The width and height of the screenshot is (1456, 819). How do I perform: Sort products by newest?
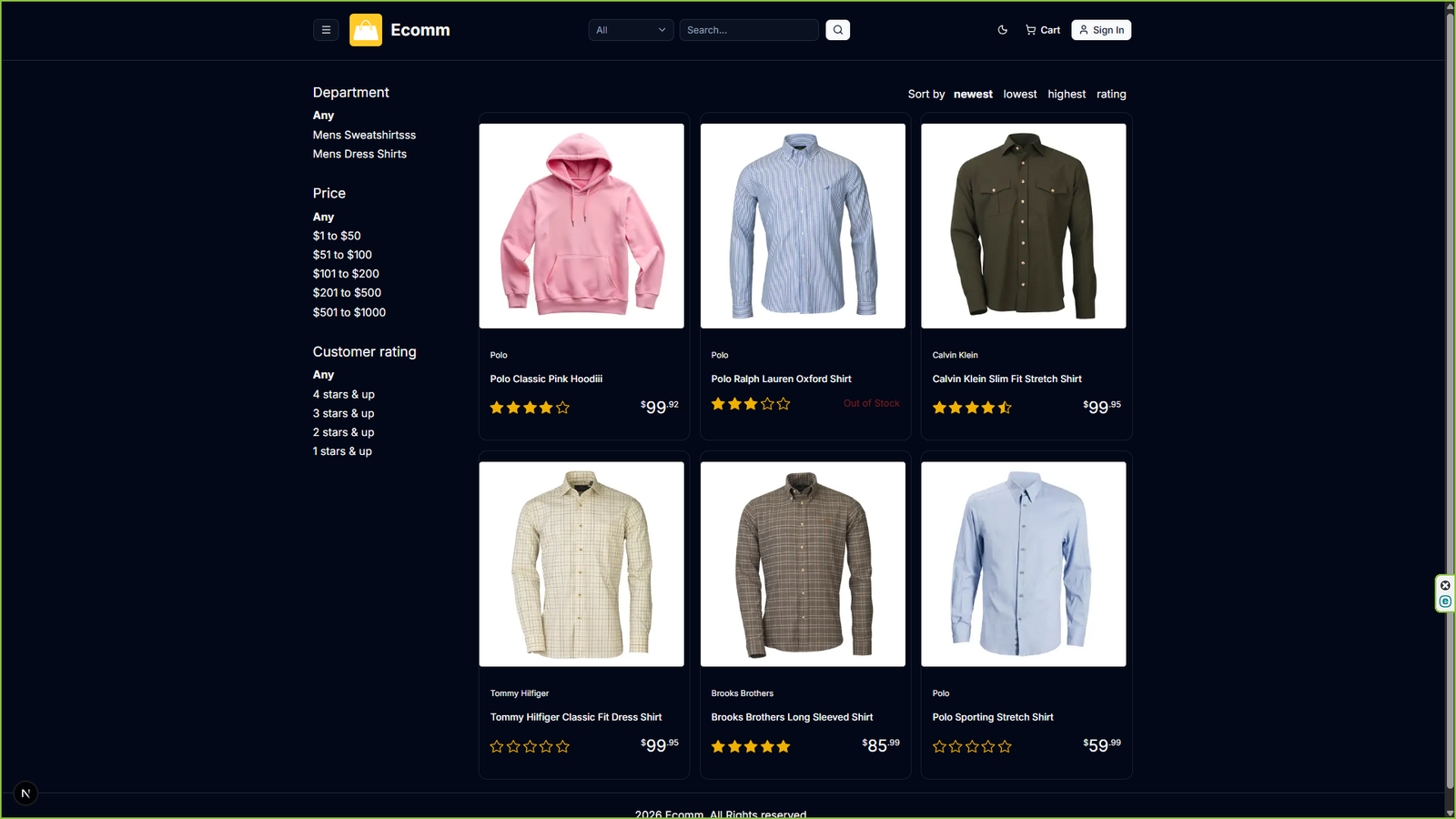(x=973, y=94)
